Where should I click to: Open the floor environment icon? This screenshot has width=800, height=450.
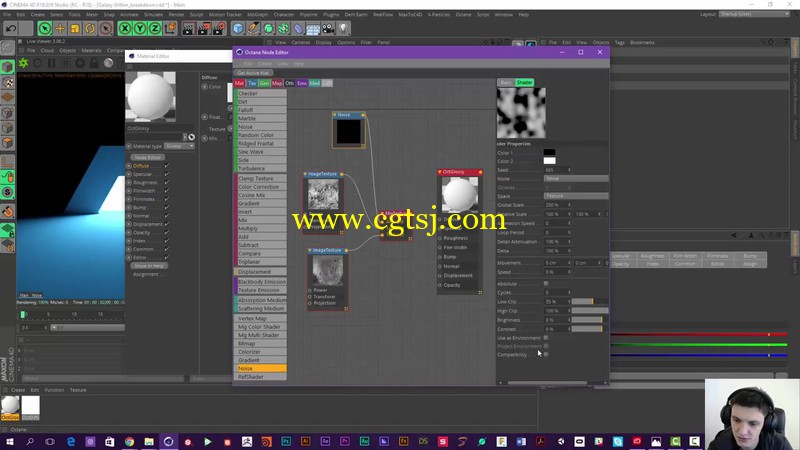[x=313, y=29]
